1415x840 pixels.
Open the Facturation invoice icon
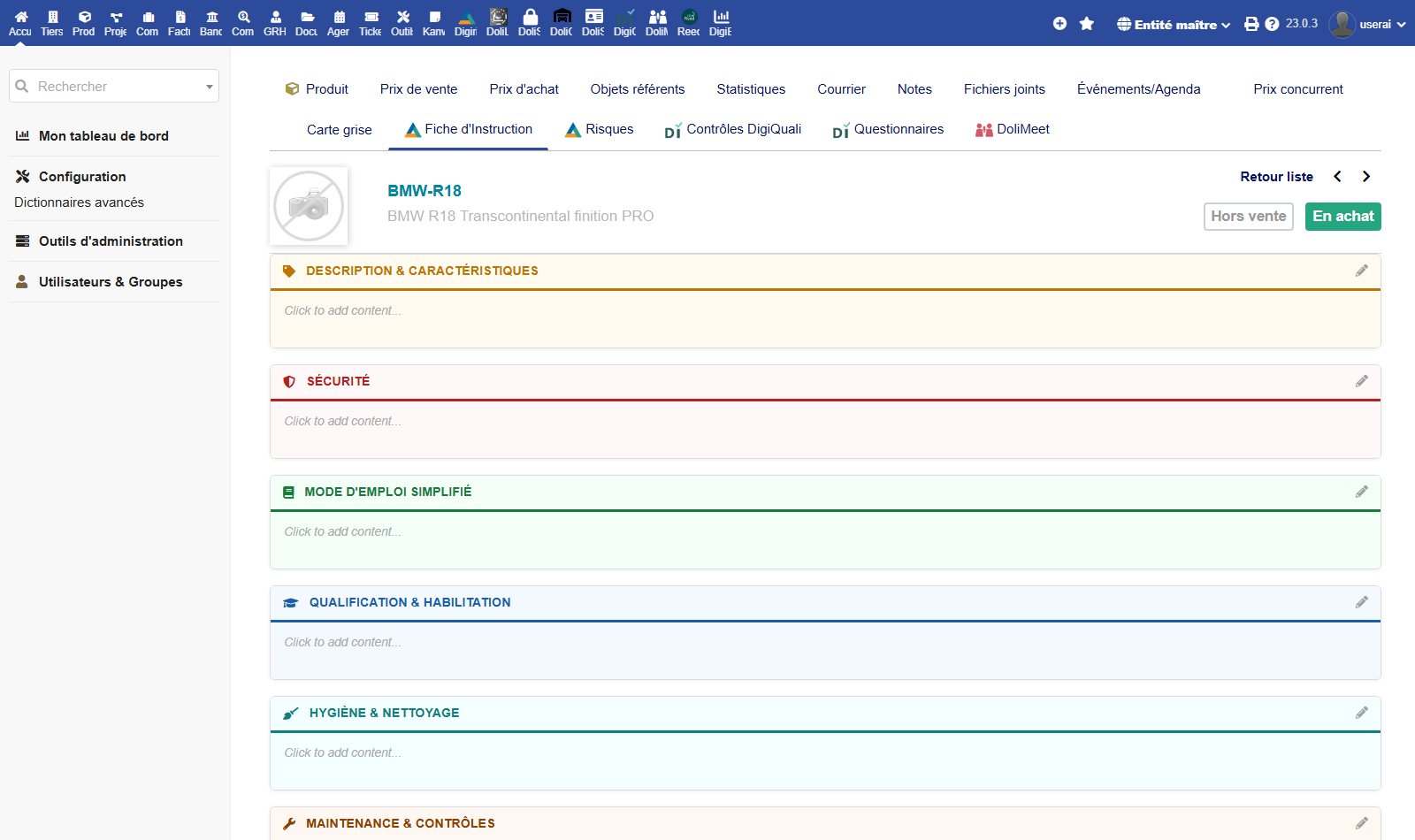(180, 24)
